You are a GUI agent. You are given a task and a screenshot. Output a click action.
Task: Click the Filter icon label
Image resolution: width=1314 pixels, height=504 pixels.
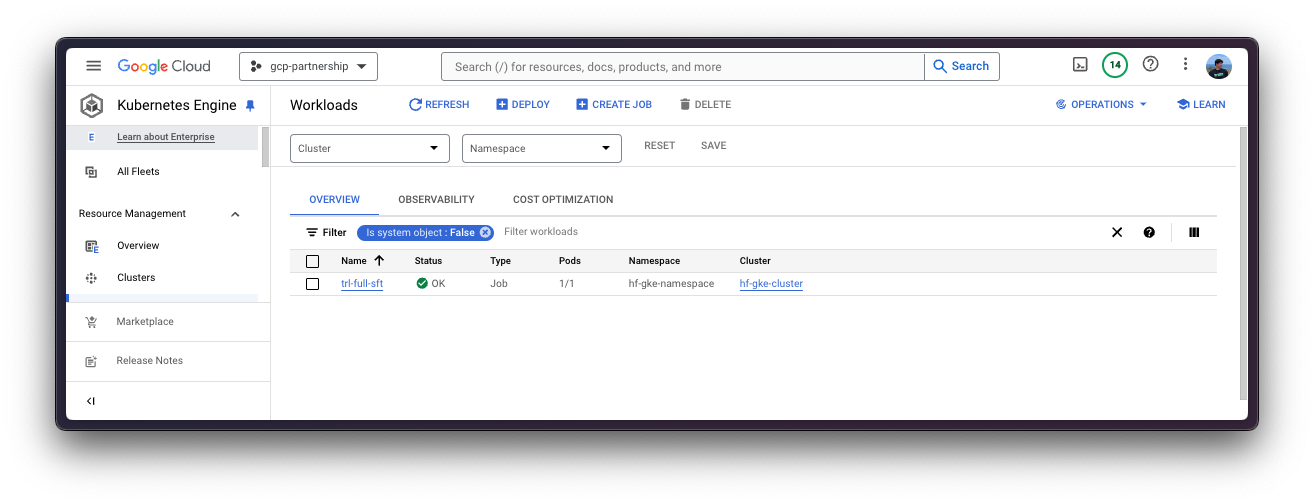[326, 233]
